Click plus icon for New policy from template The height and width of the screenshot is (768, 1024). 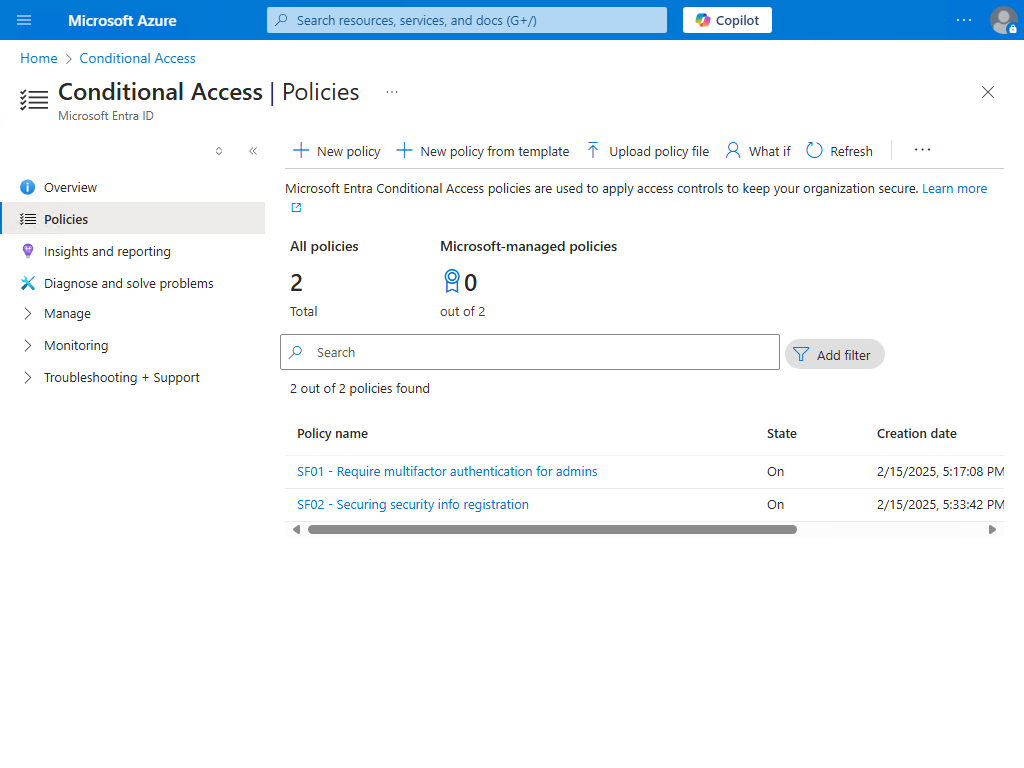coord(404,151)
